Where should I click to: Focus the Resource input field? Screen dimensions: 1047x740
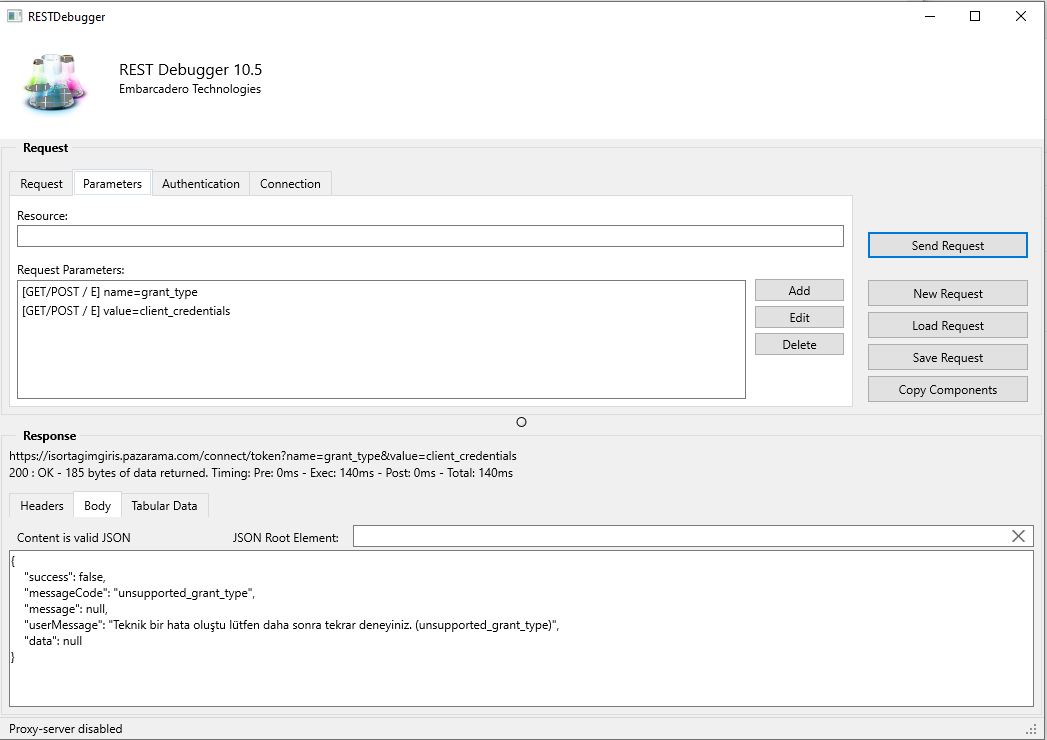click(x=430, y=236)
